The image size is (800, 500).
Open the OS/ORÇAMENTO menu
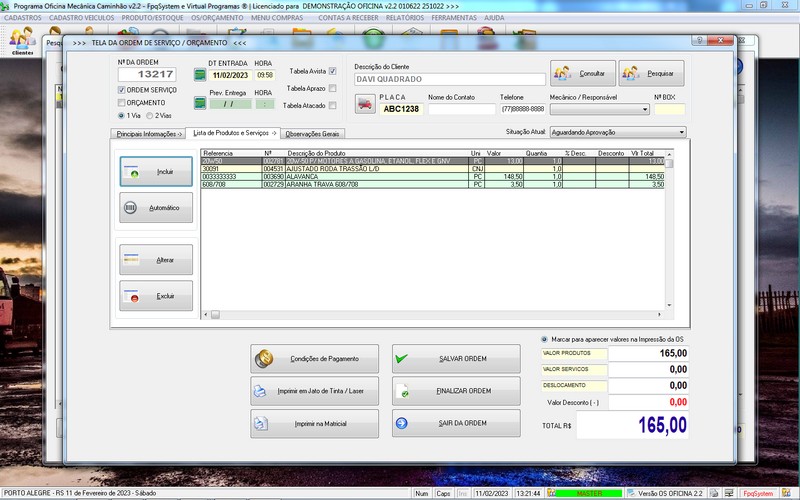217,18
